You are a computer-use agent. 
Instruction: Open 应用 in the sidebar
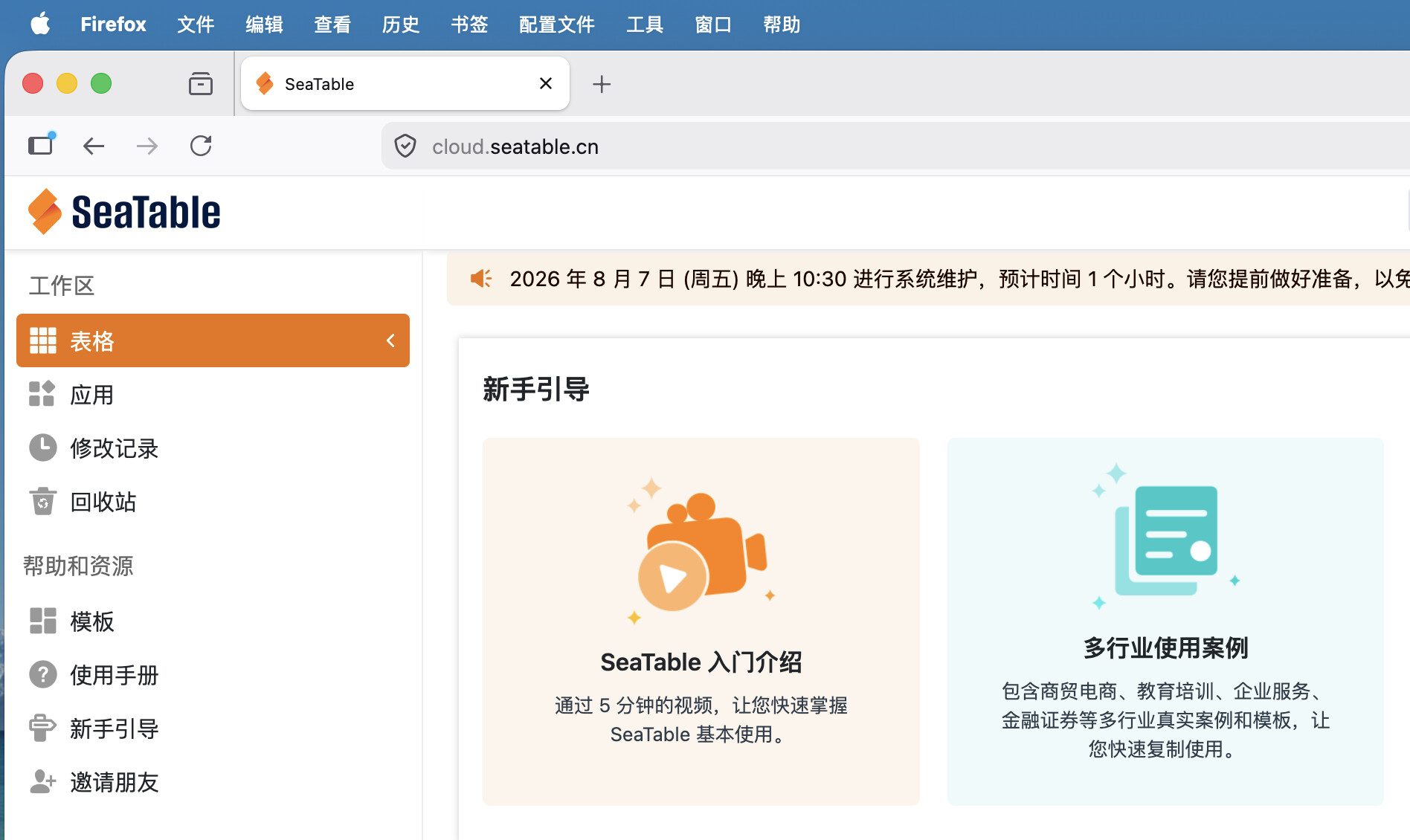tap(213, 394)
